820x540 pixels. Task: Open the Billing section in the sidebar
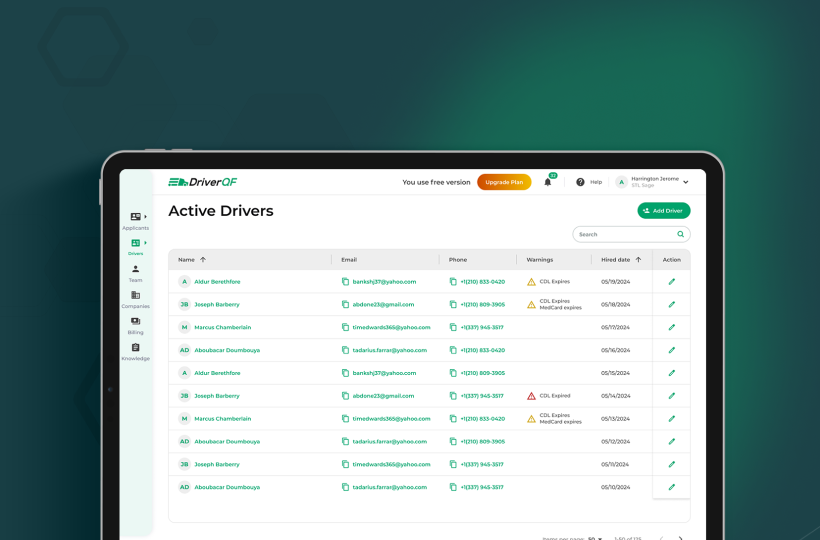[135, 322]
